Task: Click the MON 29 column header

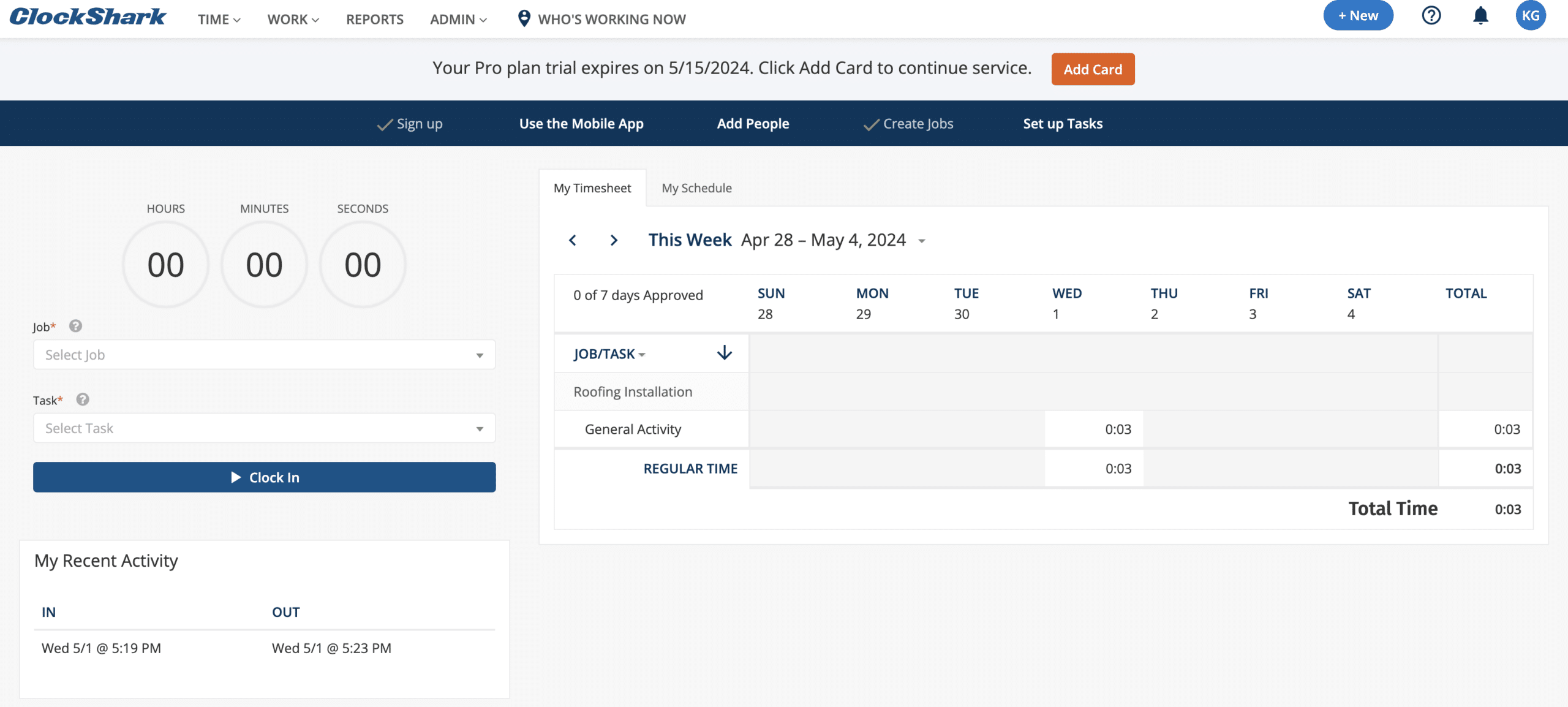Action: point(872,303)
